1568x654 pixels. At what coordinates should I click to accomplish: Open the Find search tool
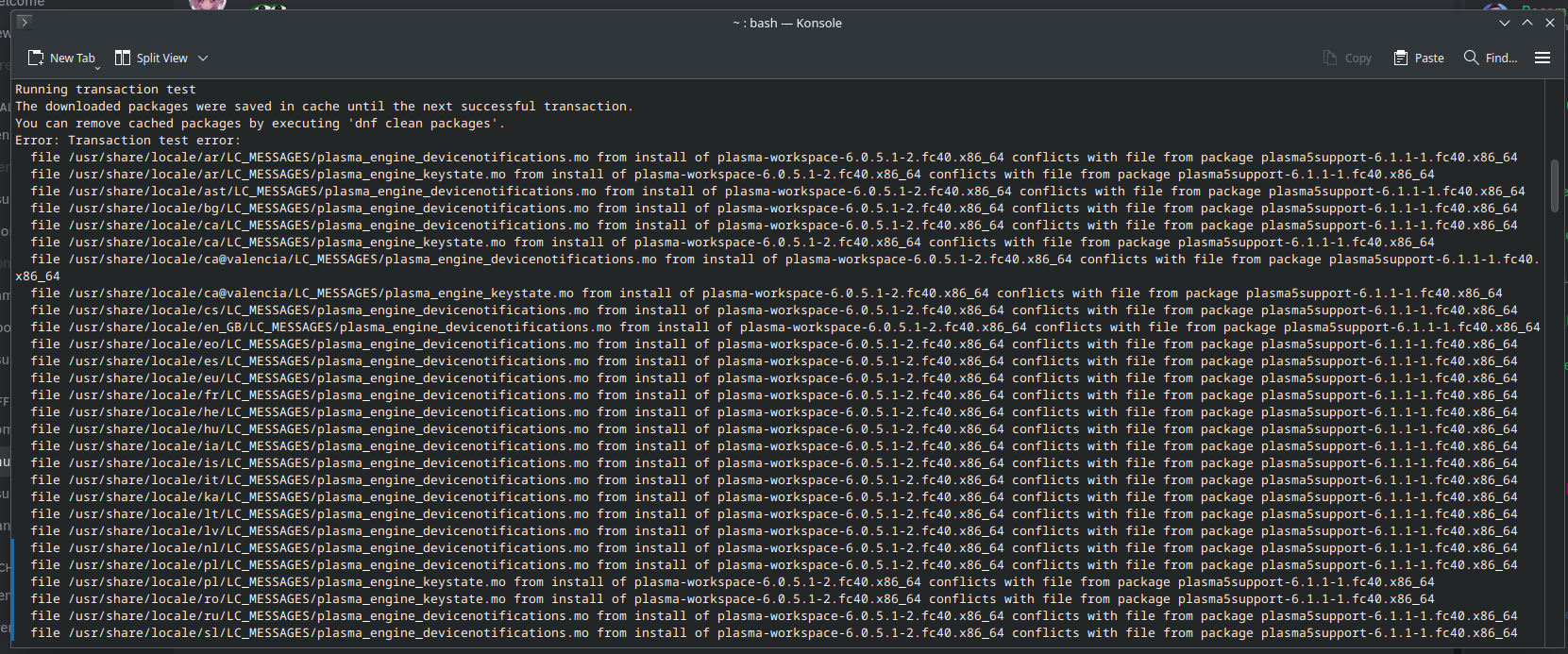pyautogui.click(x=1491, y=58)
